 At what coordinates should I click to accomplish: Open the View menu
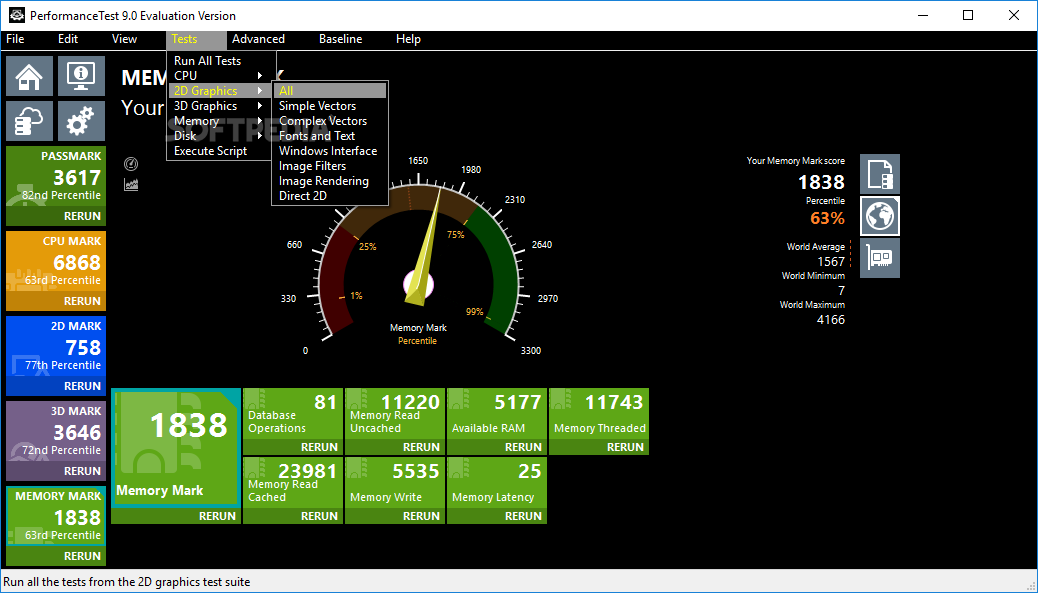(124, 39)
